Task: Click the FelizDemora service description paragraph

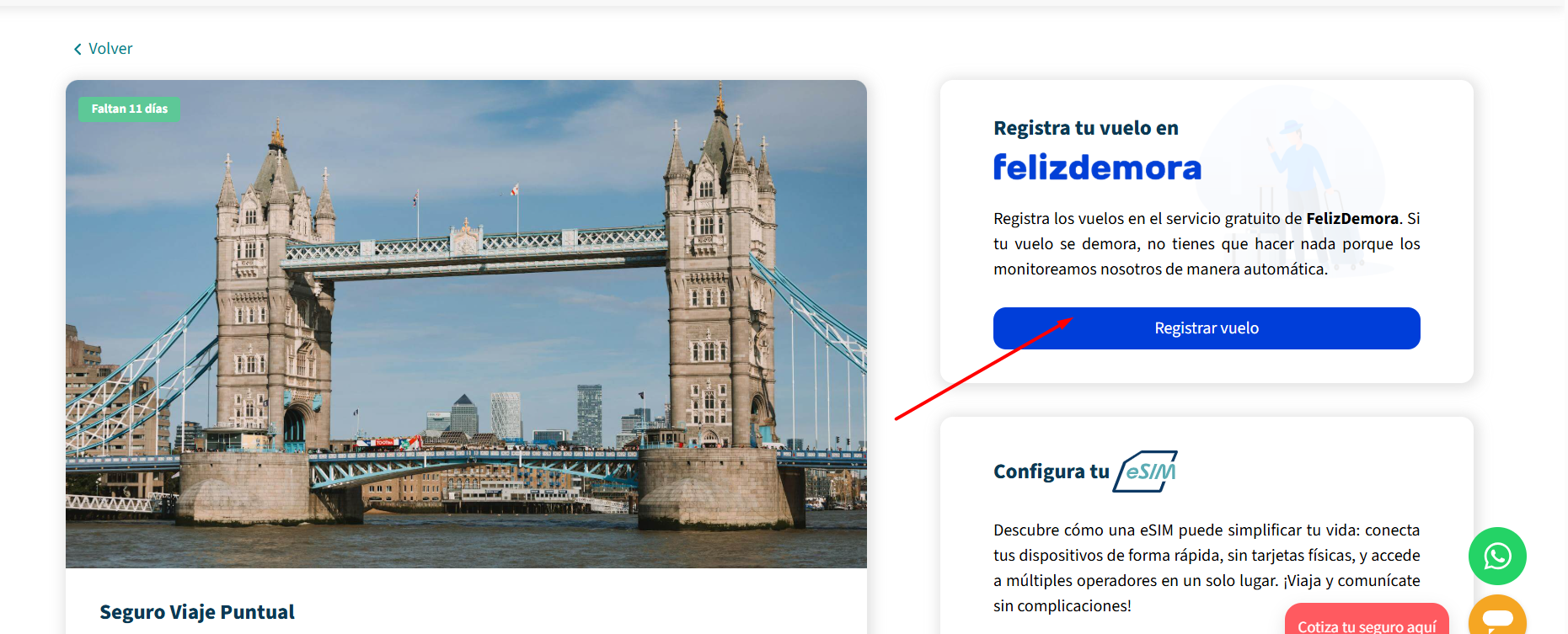Action: [x=1207, y=244]
